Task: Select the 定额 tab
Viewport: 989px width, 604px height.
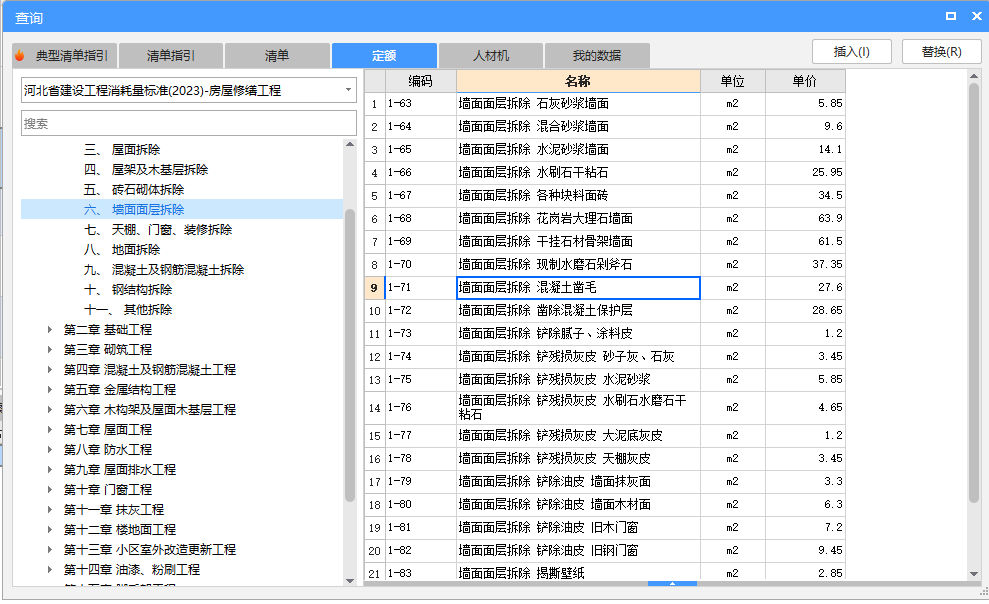Action: (384, 55)
